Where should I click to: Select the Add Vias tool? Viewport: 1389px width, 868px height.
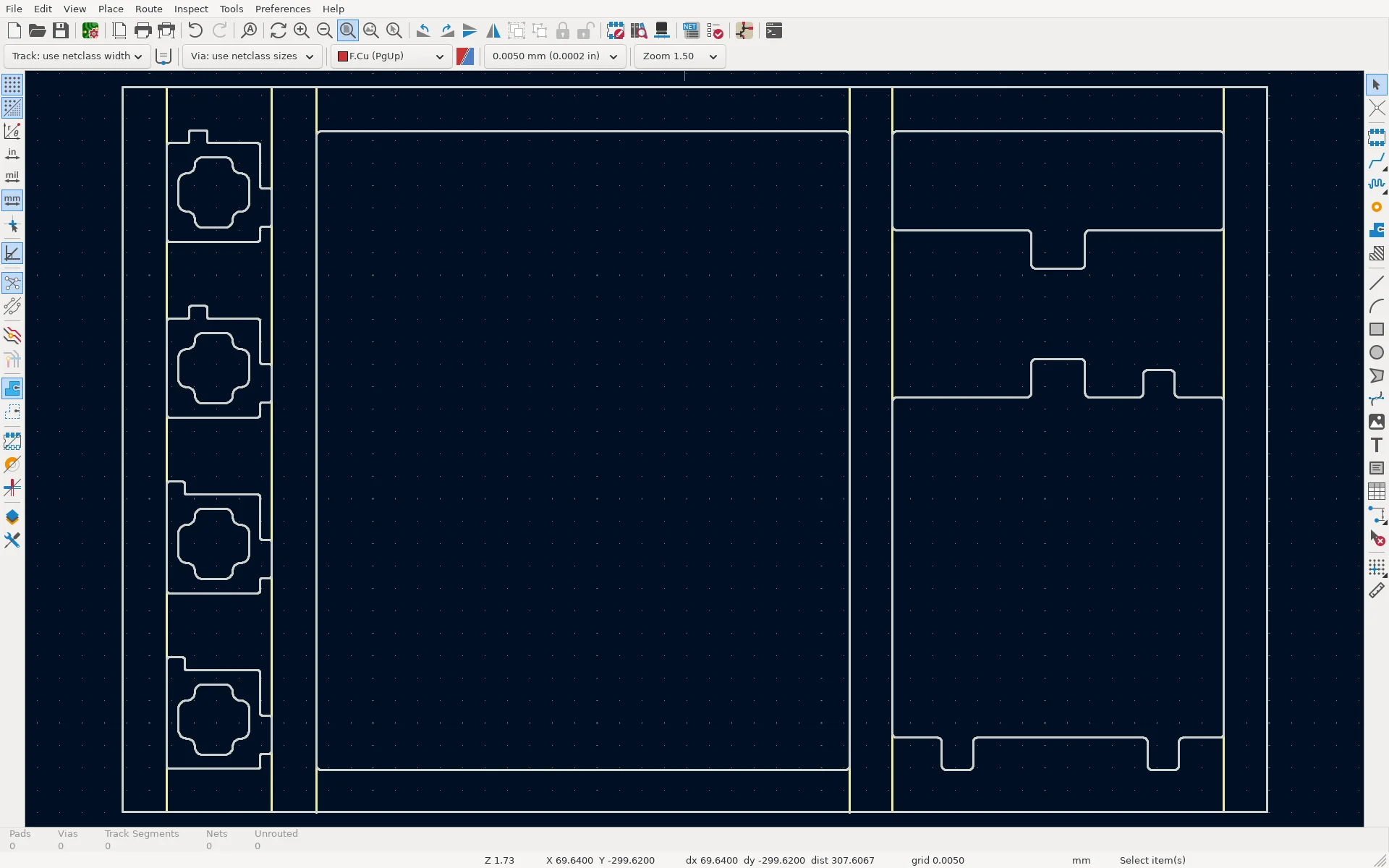point(1377,207)
